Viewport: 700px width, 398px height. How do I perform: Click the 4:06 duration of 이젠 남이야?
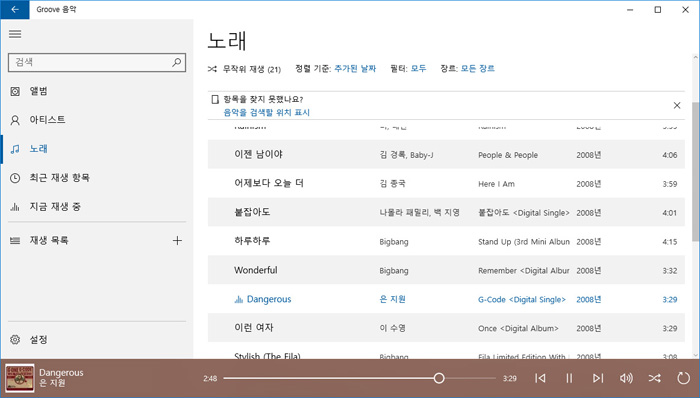[670, 155]
